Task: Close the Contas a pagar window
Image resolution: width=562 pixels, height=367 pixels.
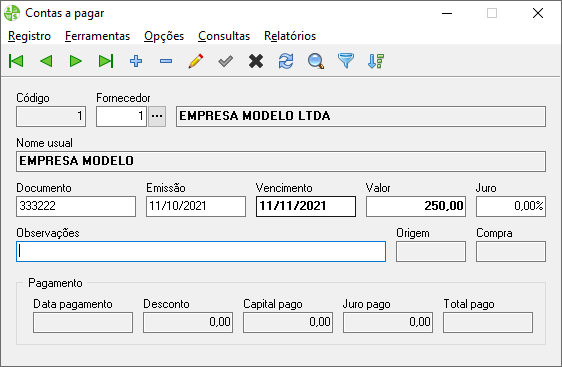Action: point(538,13)
